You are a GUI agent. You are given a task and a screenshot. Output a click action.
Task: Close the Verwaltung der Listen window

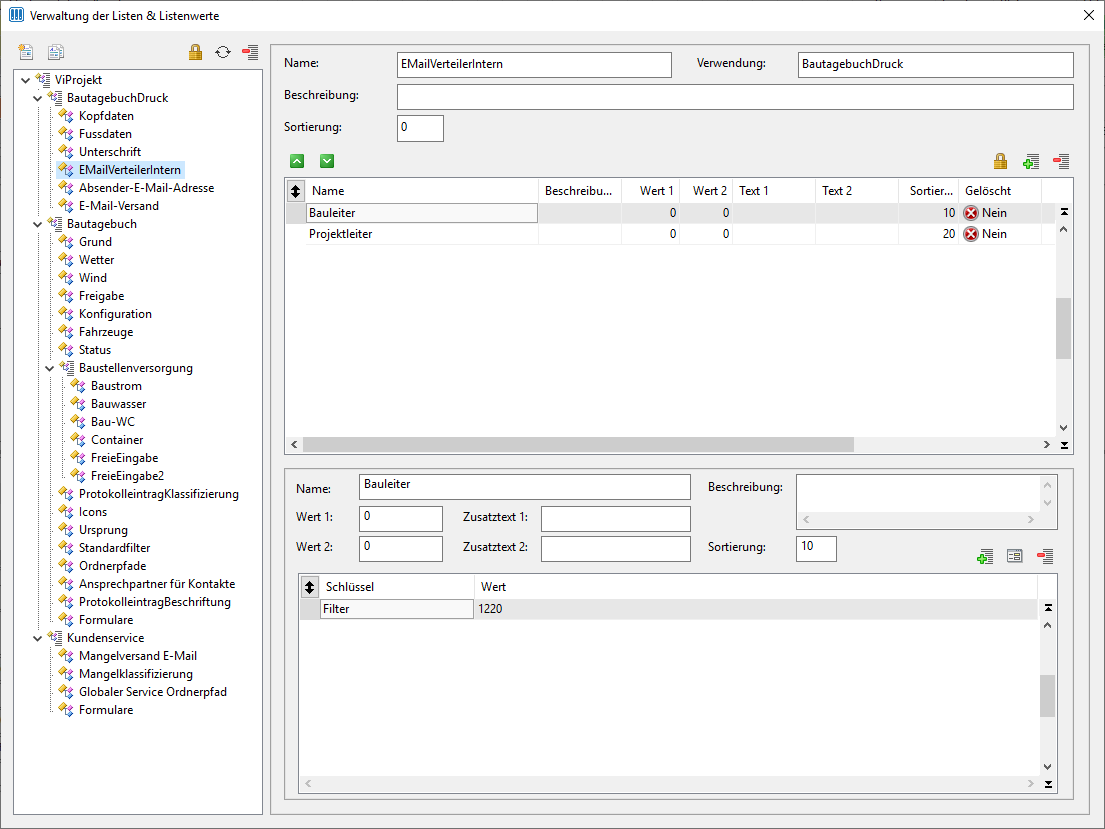click(x=1088, y=16)
